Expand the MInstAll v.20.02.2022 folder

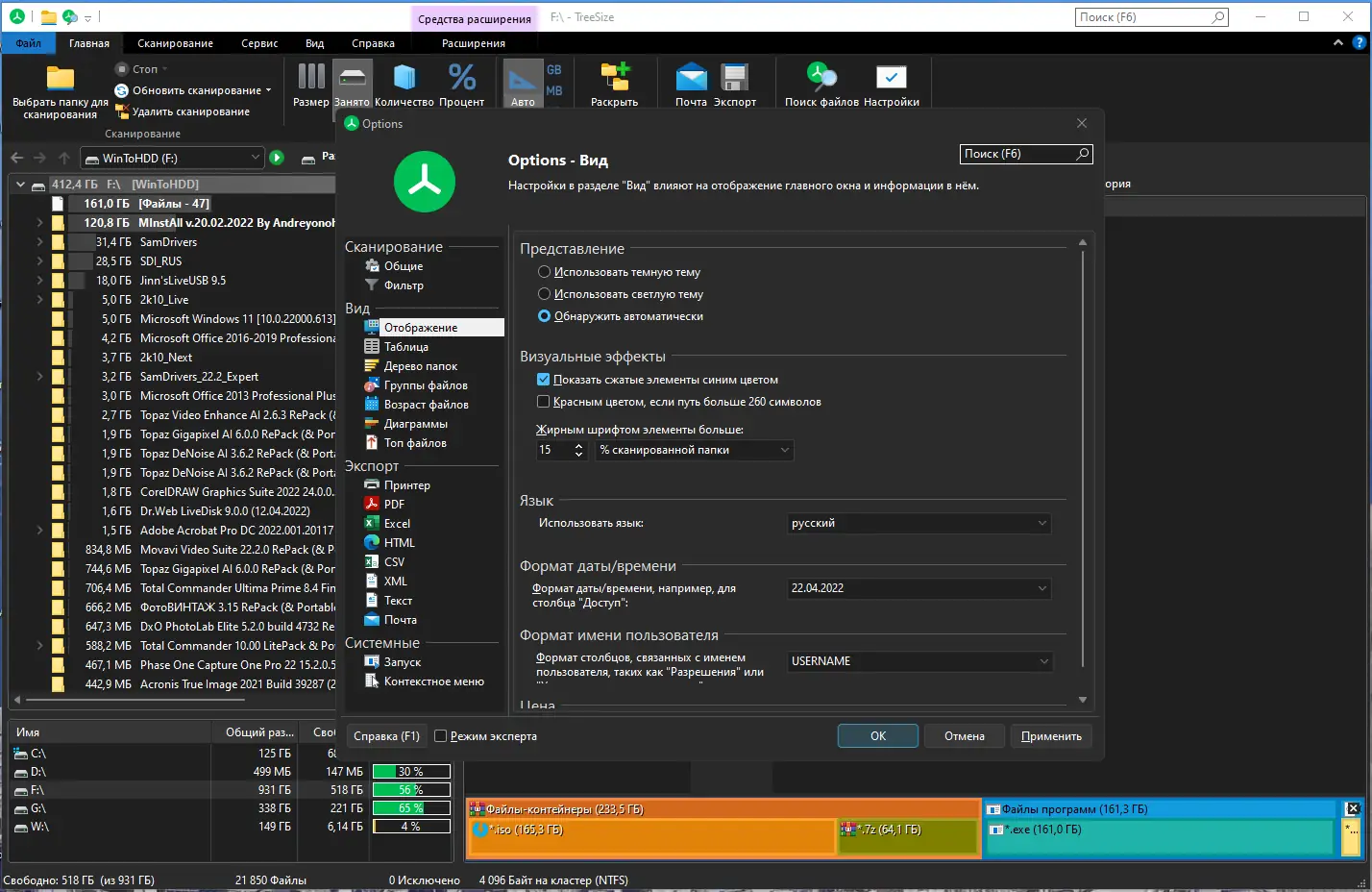[x=39, y=223]
